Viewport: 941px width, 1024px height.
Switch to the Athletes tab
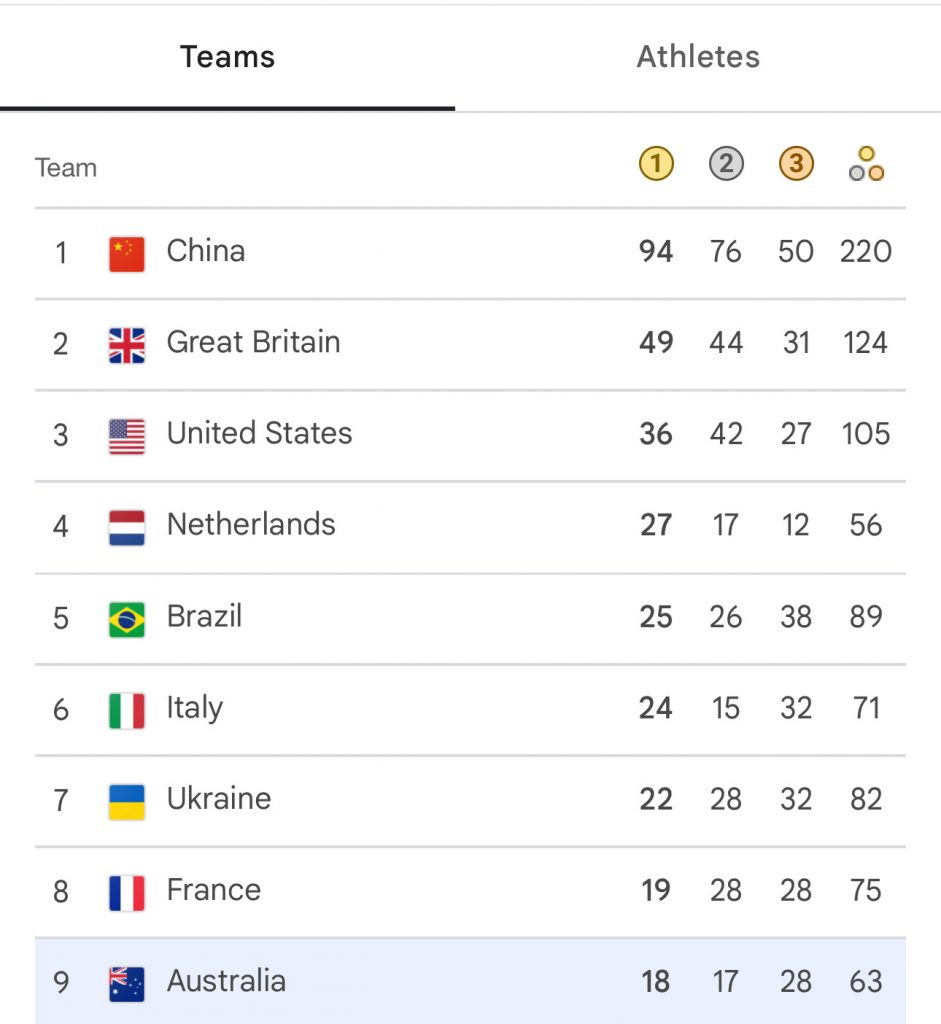pos(698,57)
